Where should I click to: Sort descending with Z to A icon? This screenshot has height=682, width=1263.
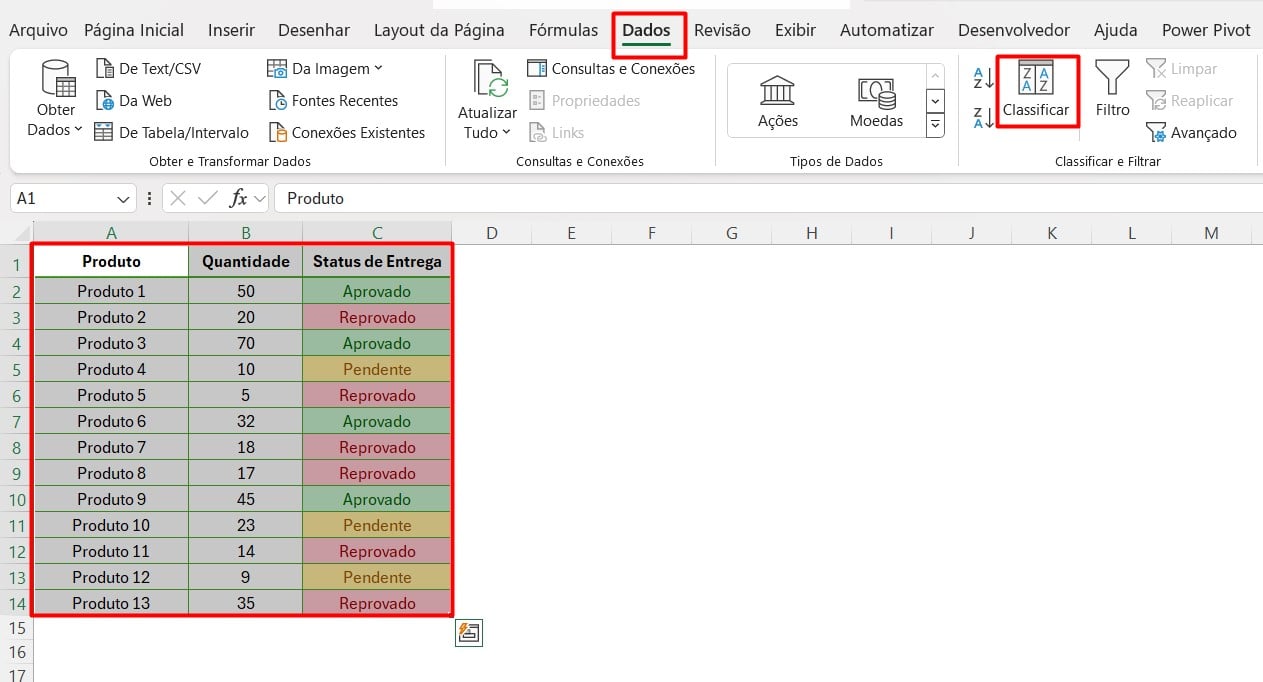(983, 117)
